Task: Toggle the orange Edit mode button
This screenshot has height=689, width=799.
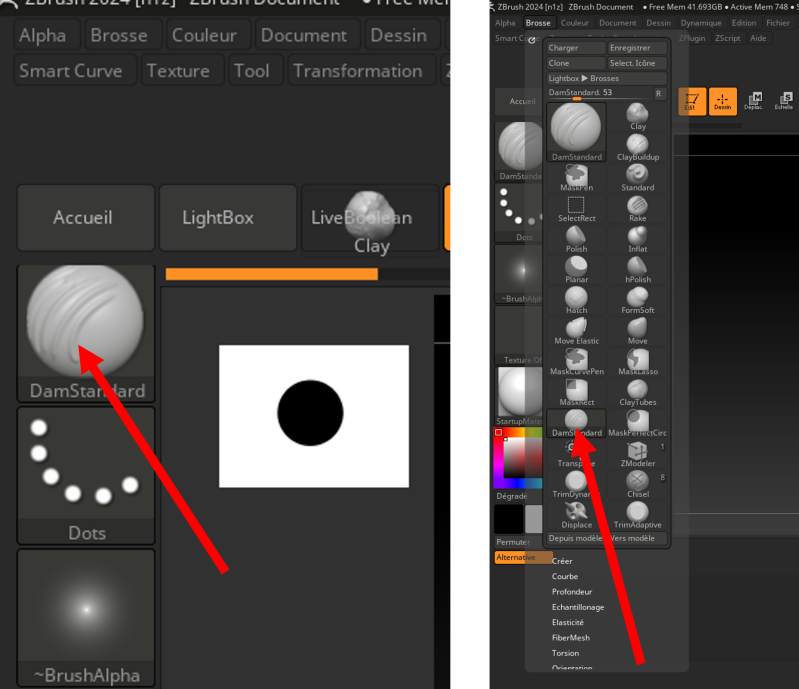Action: tap(692, 101)
